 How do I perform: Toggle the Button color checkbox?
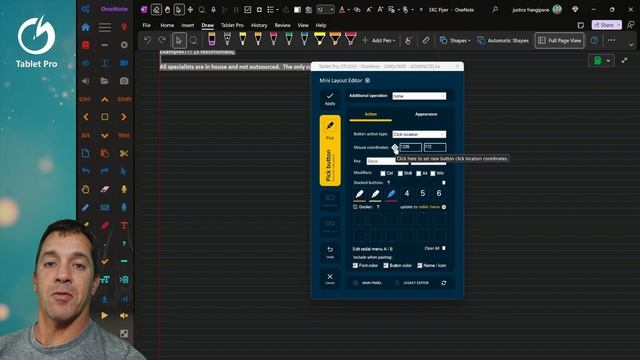386,265
